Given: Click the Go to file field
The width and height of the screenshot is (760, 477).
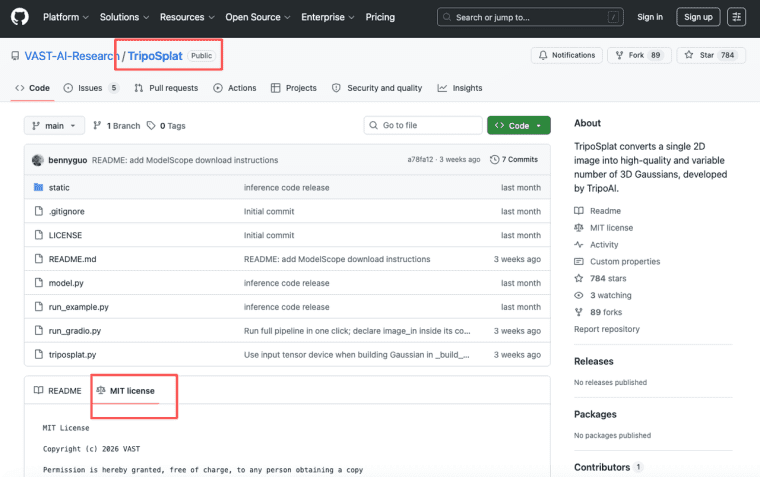Looking at the screenshot, I should click(x=423, y=126).
